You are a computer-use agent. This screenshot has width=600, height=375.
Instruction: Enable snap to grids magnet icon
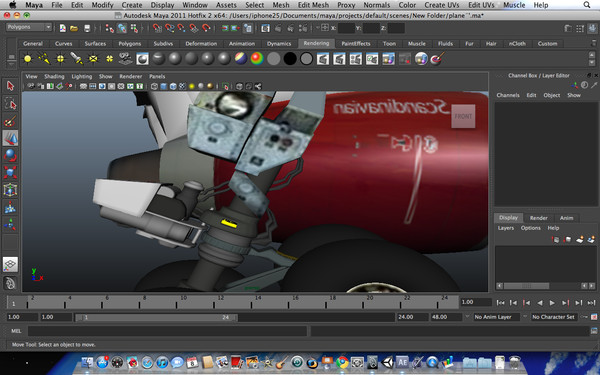tap(157, 28)
